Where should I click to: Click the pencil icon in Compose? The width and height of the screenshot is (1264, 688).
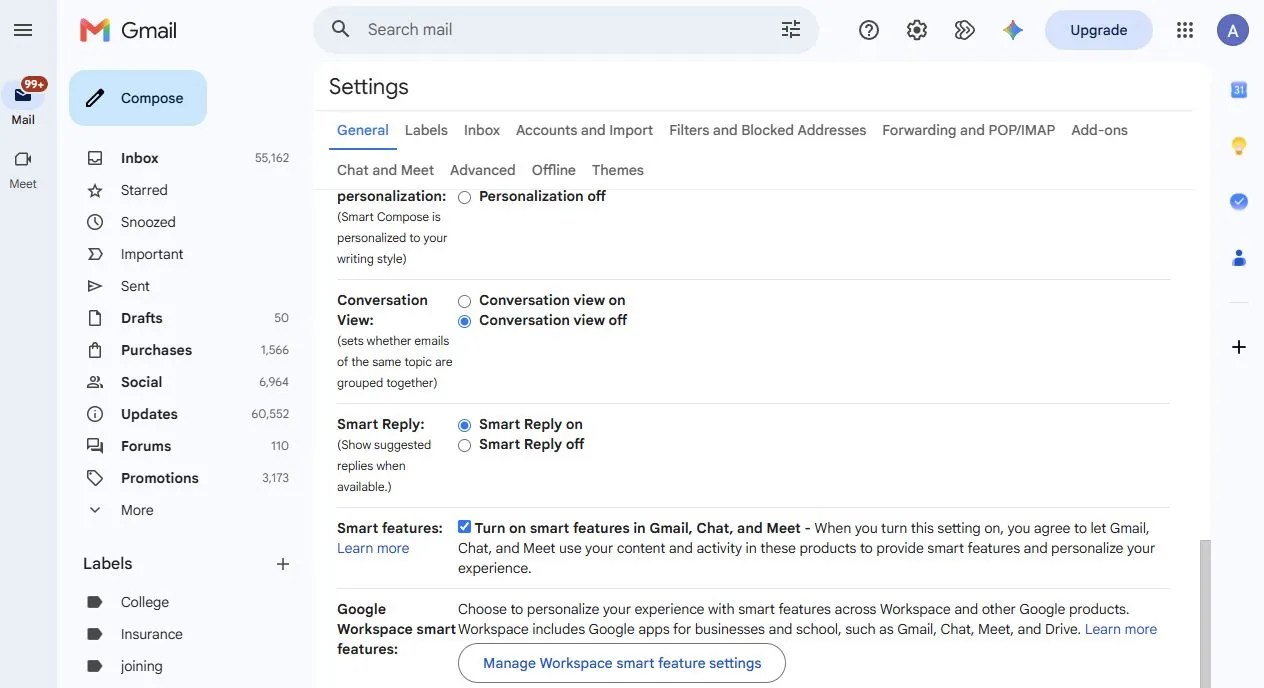point(95,98)
